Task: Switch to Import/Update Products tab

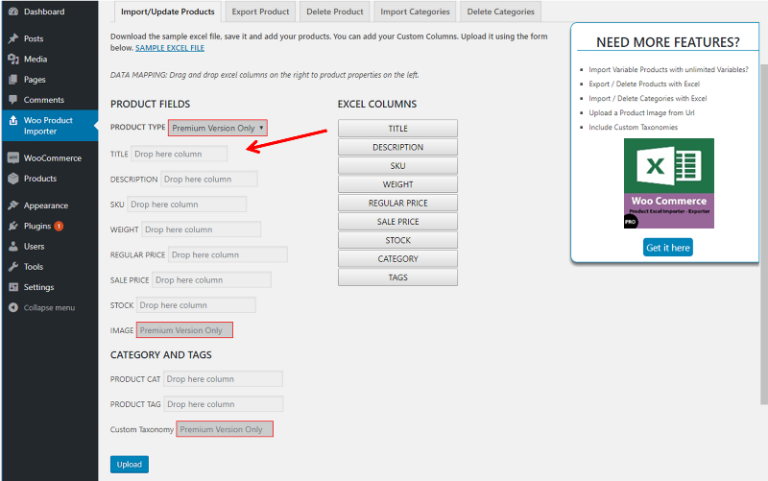Action: [x=168, y=12]
